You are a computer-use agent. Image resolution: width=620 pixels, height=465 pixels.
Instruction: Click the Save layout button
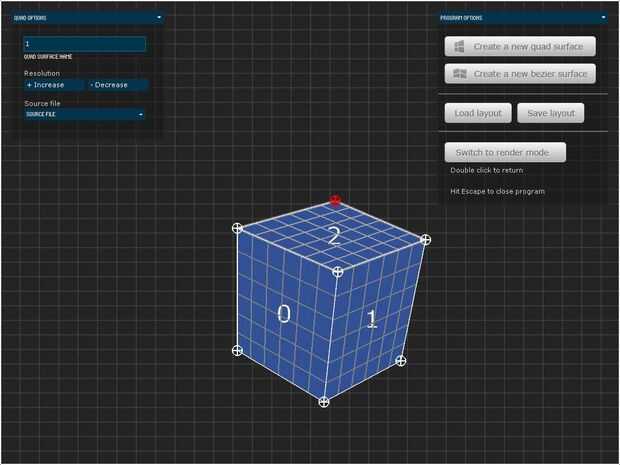(550, 113)
